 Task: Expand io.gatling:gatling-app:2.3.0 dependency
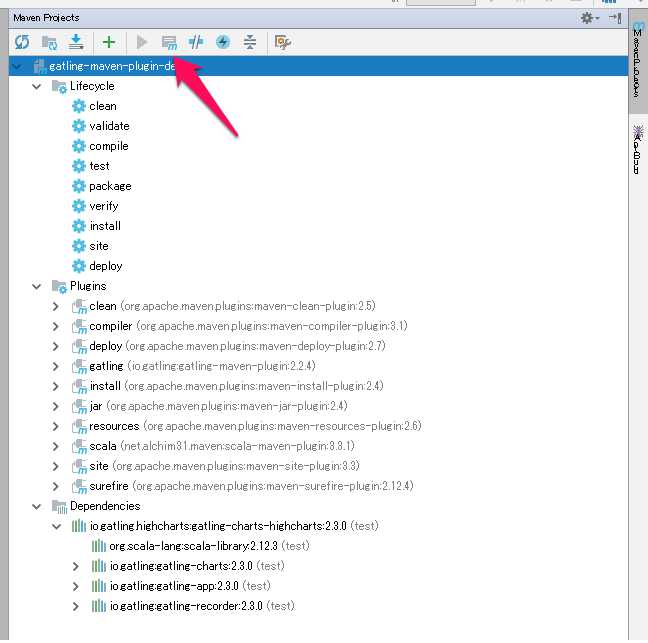click(x=76, y=586)
